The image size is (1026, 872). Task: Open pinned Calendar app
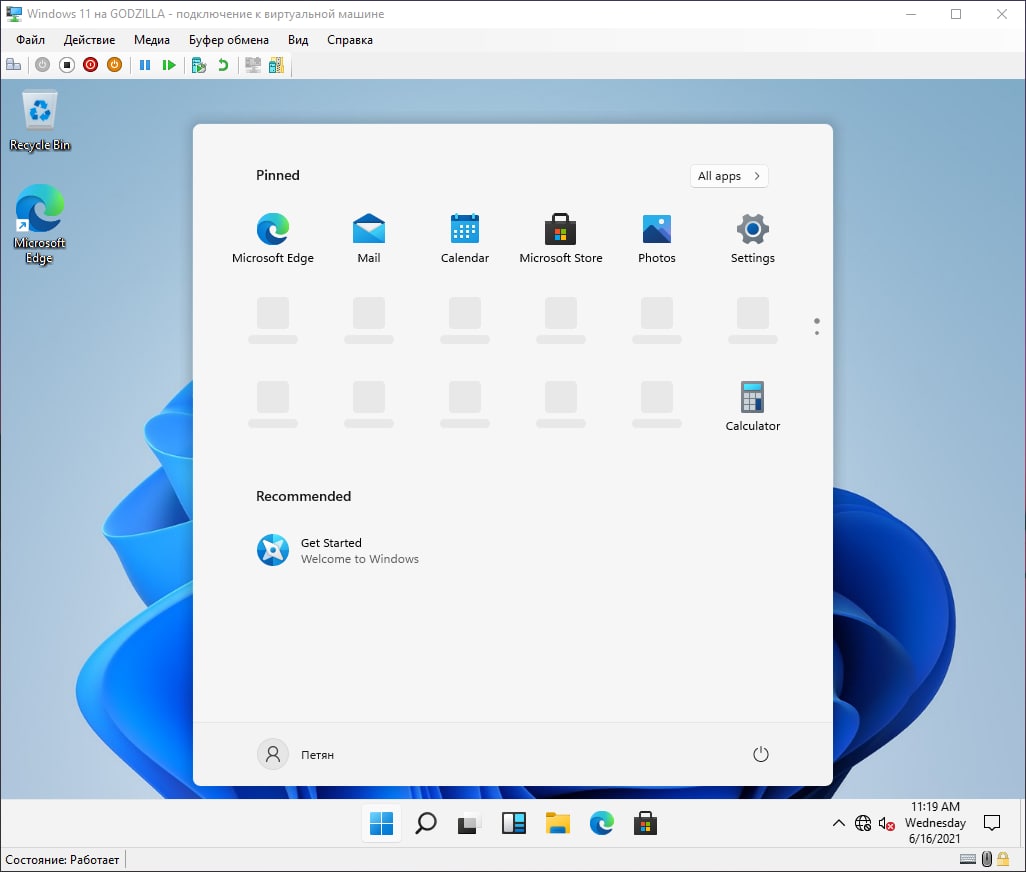(465, 237)
